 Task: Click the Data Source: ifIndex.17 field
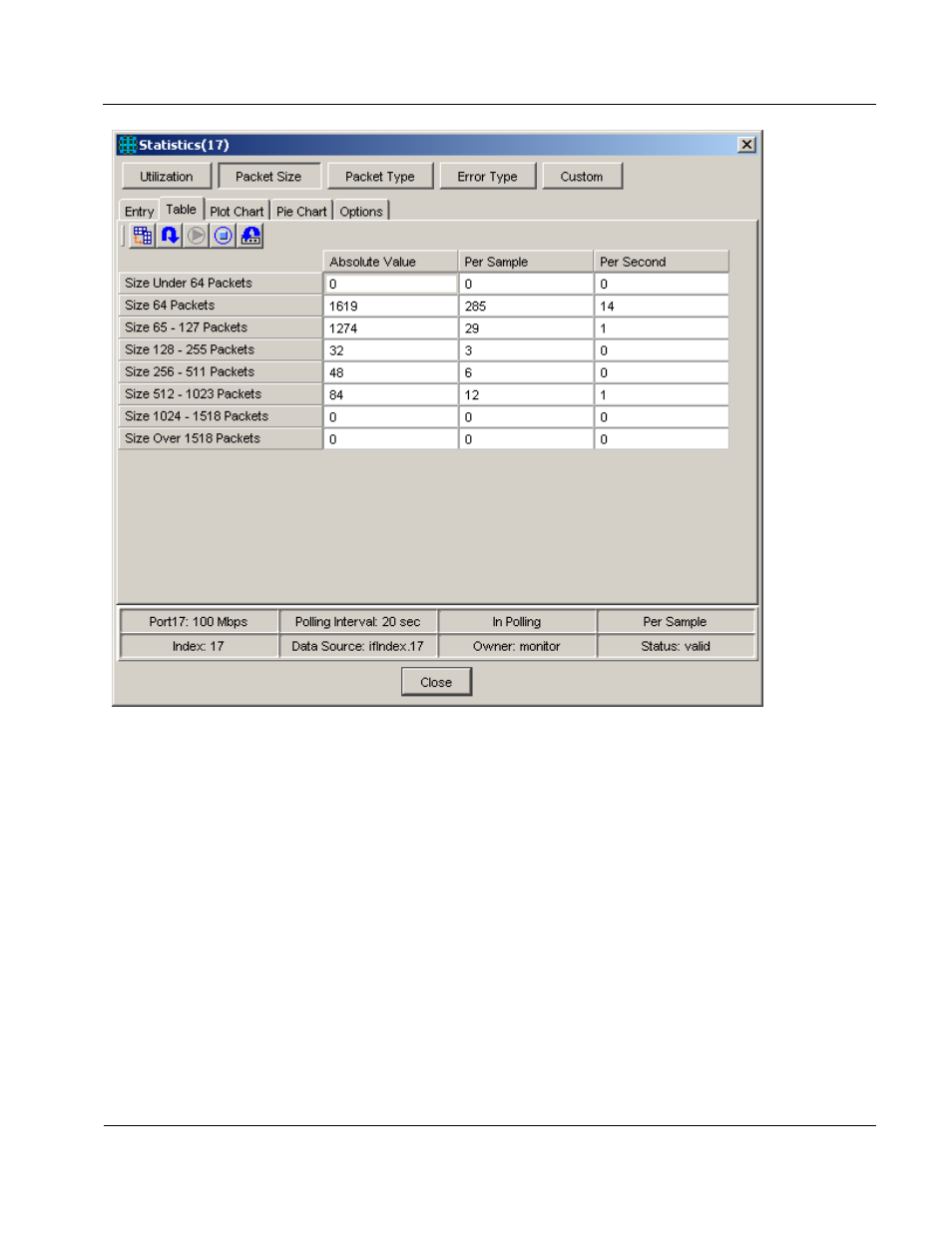[x=358, y=646]
